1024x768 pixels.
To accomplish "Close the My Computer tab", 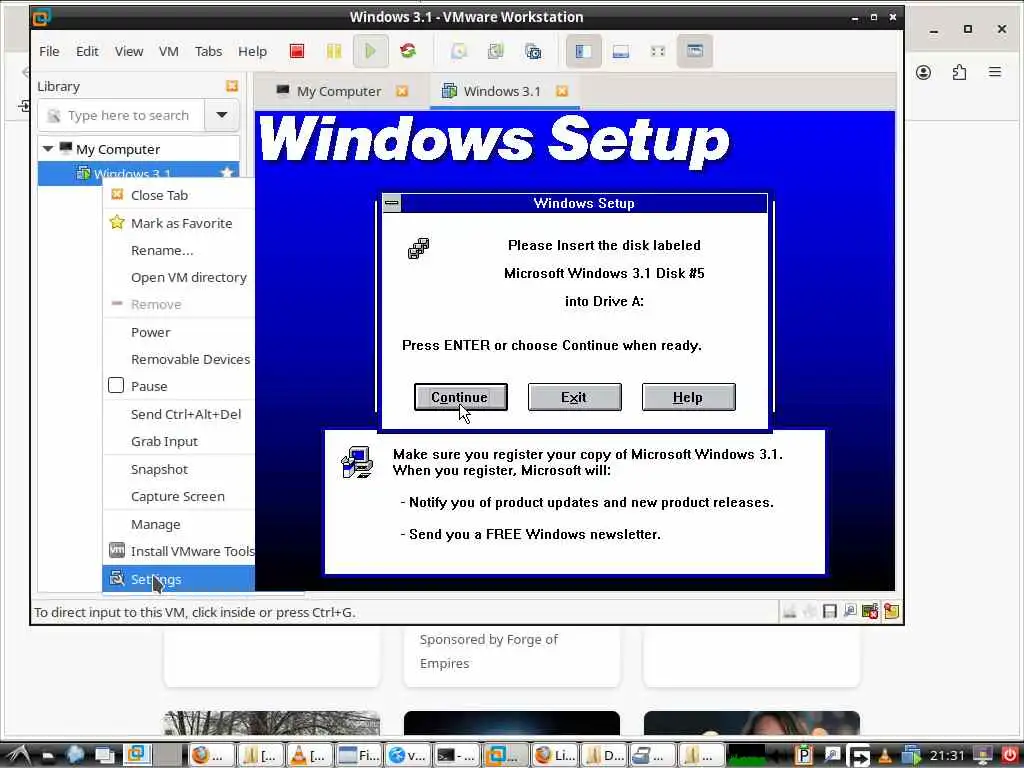I will [x=402, y=91].
